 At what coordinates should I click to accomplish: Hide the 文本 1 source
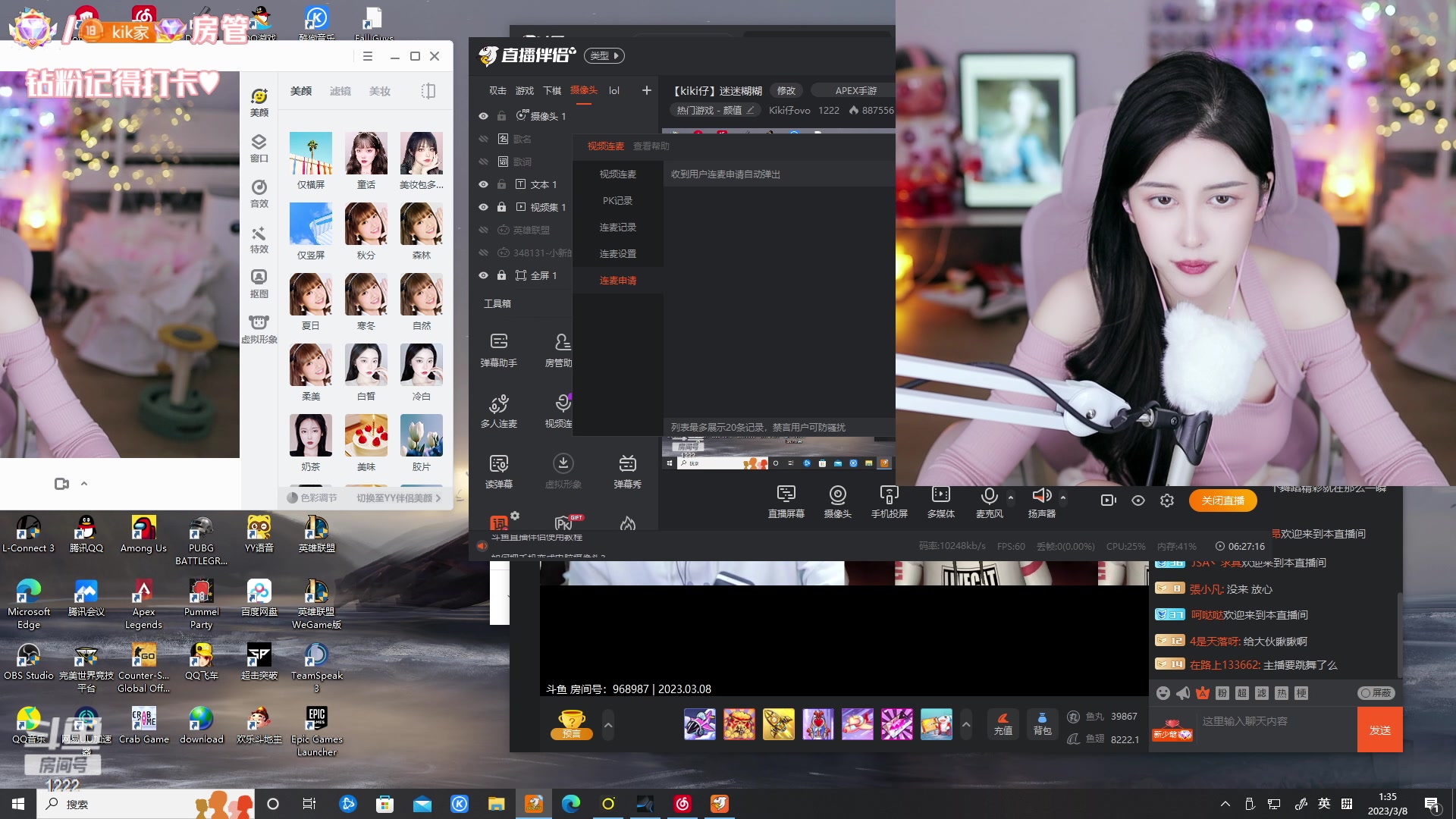(483, 184)
